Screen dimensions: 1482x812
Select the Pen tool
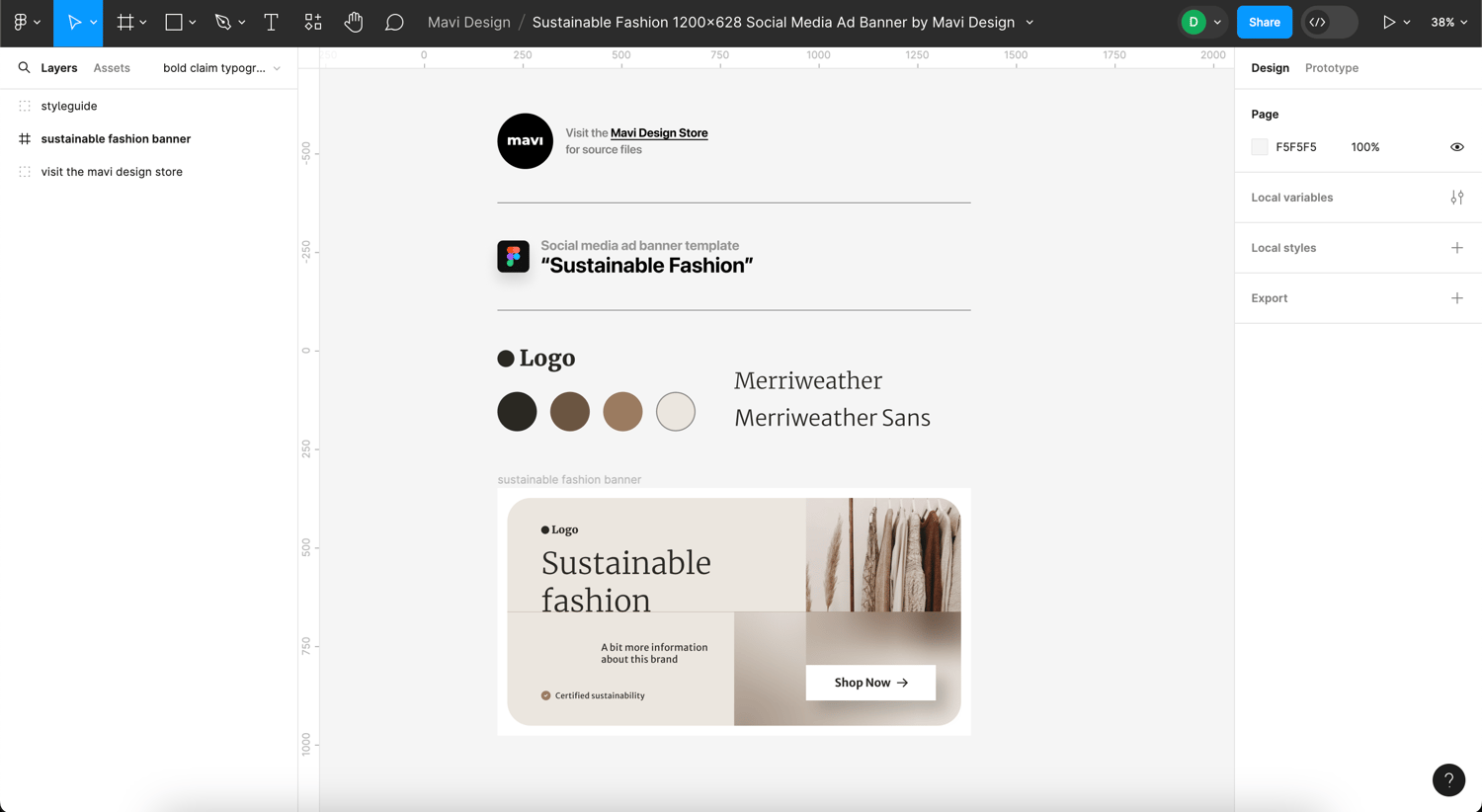click(223, 22)
